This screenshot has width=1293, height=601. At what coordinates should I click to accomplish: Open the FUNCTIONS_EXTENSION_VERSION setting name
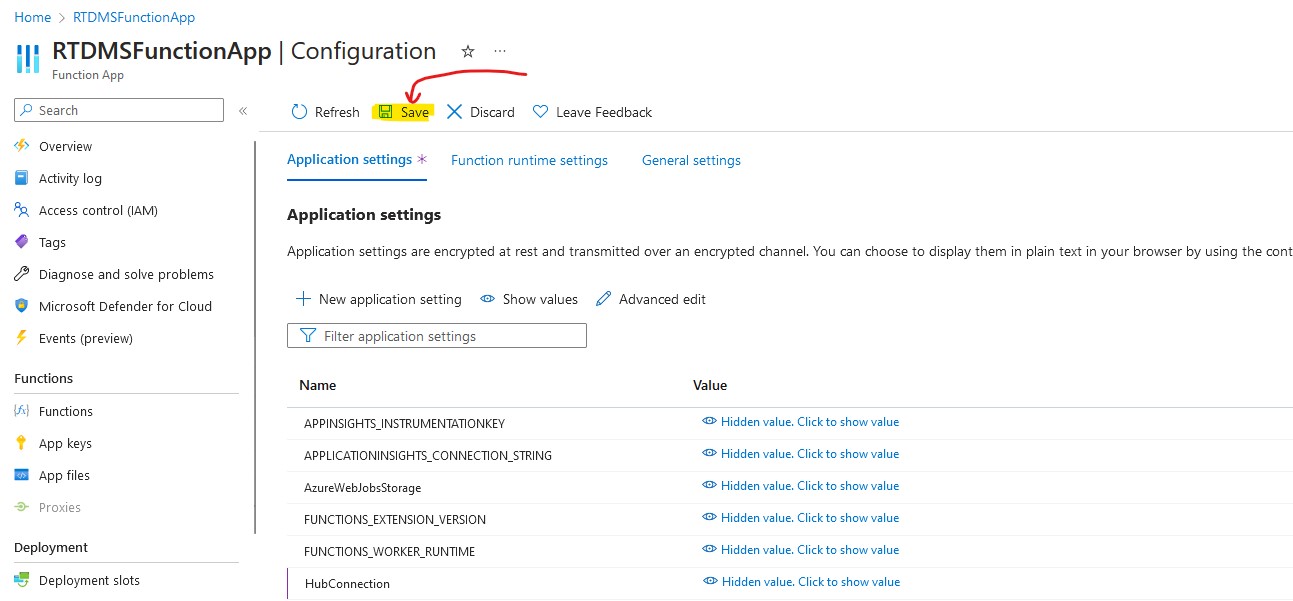pyautogui.click(x=395, y=519)
